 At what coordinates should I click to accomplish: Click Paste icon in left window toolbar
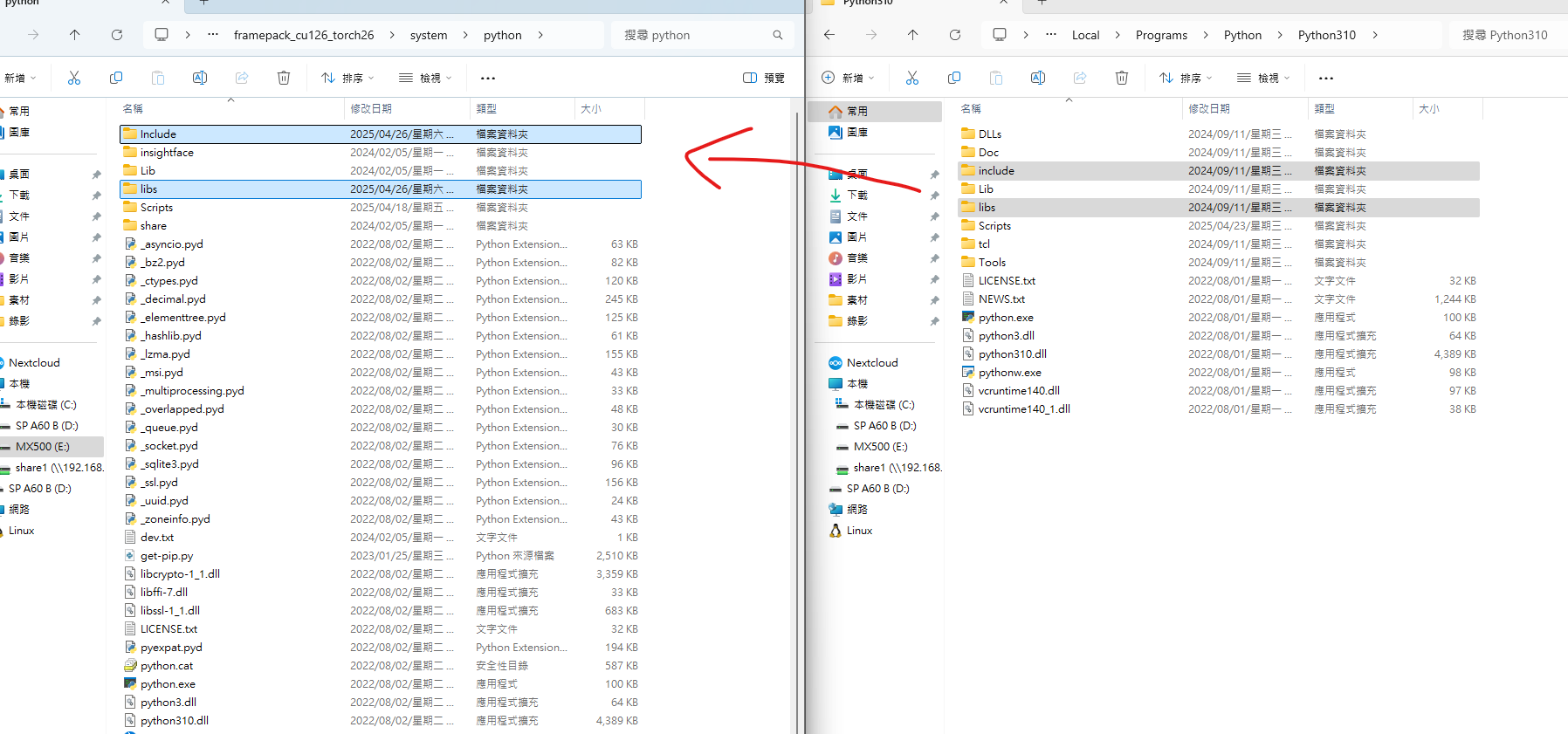[x=158, y=78]
